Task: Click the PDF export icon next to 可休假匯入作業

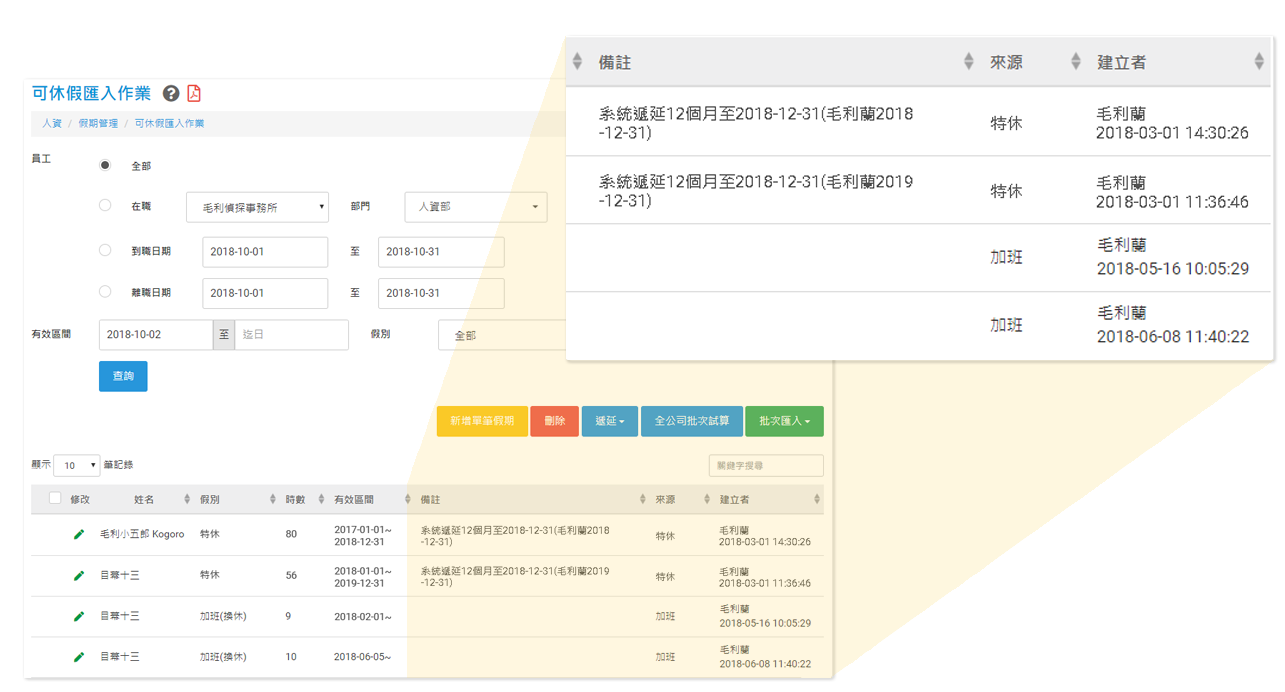Action: 194,93
